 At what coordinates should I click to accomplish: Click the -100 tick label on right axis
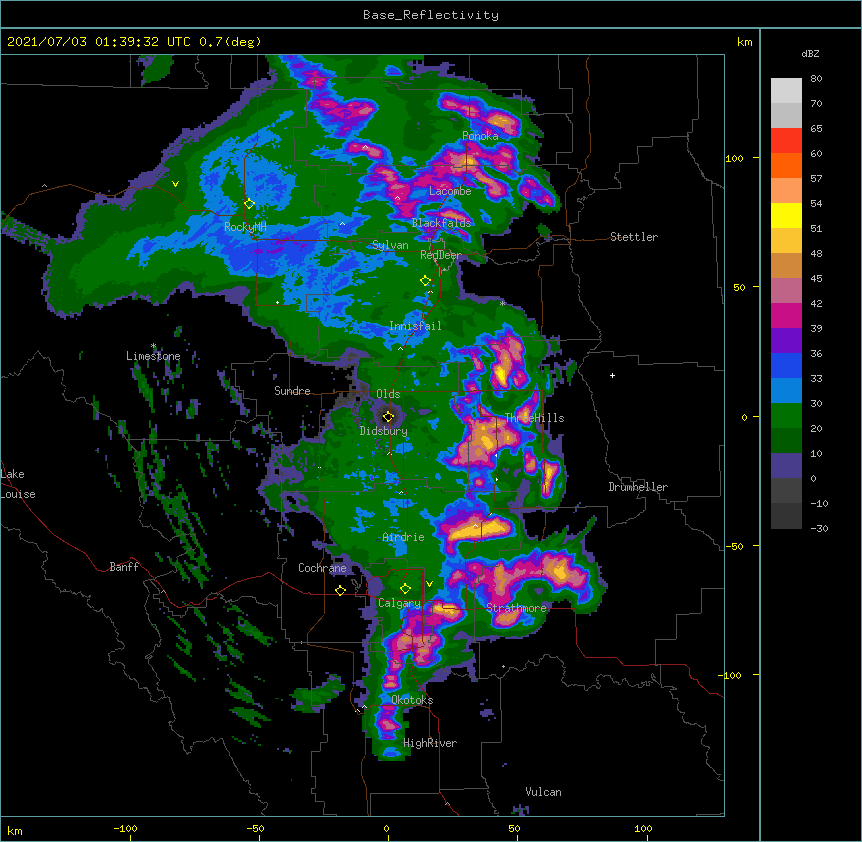(x=731, y=675)
